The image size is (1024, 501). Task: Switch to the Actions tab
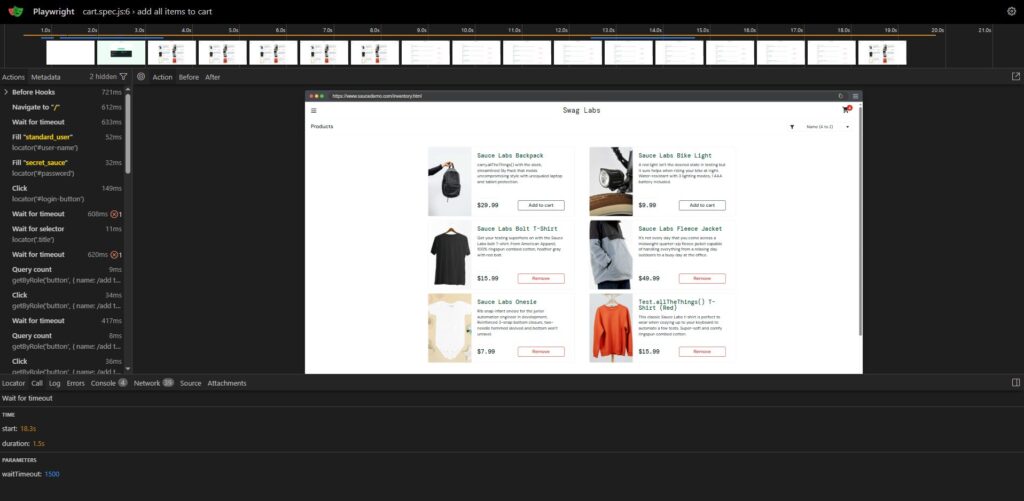point(13,77)
